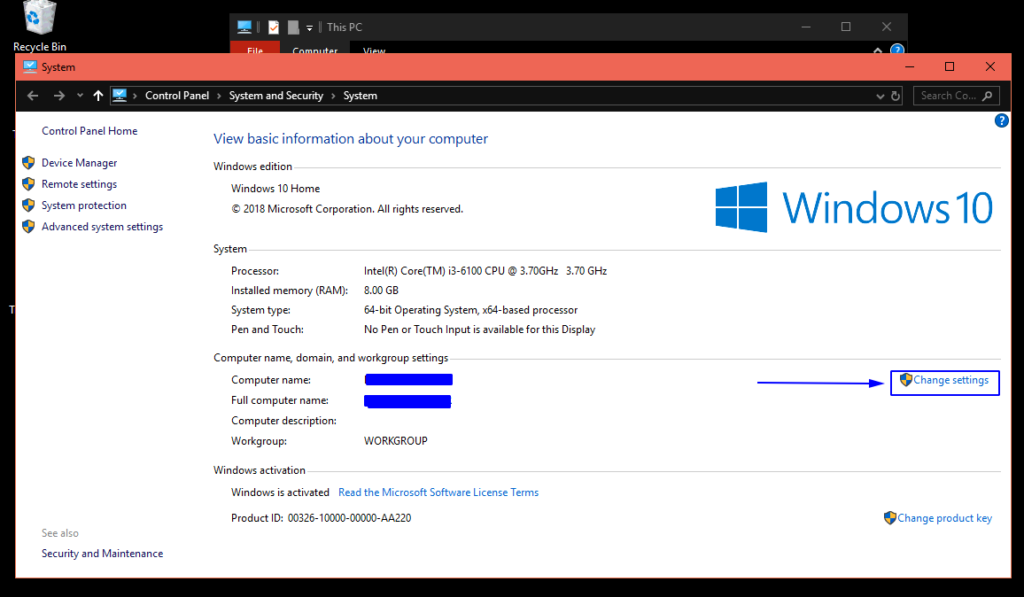Click shield icon beside Advanced system settings
This screenshot has height=597, width=1024.
[28, 227]
